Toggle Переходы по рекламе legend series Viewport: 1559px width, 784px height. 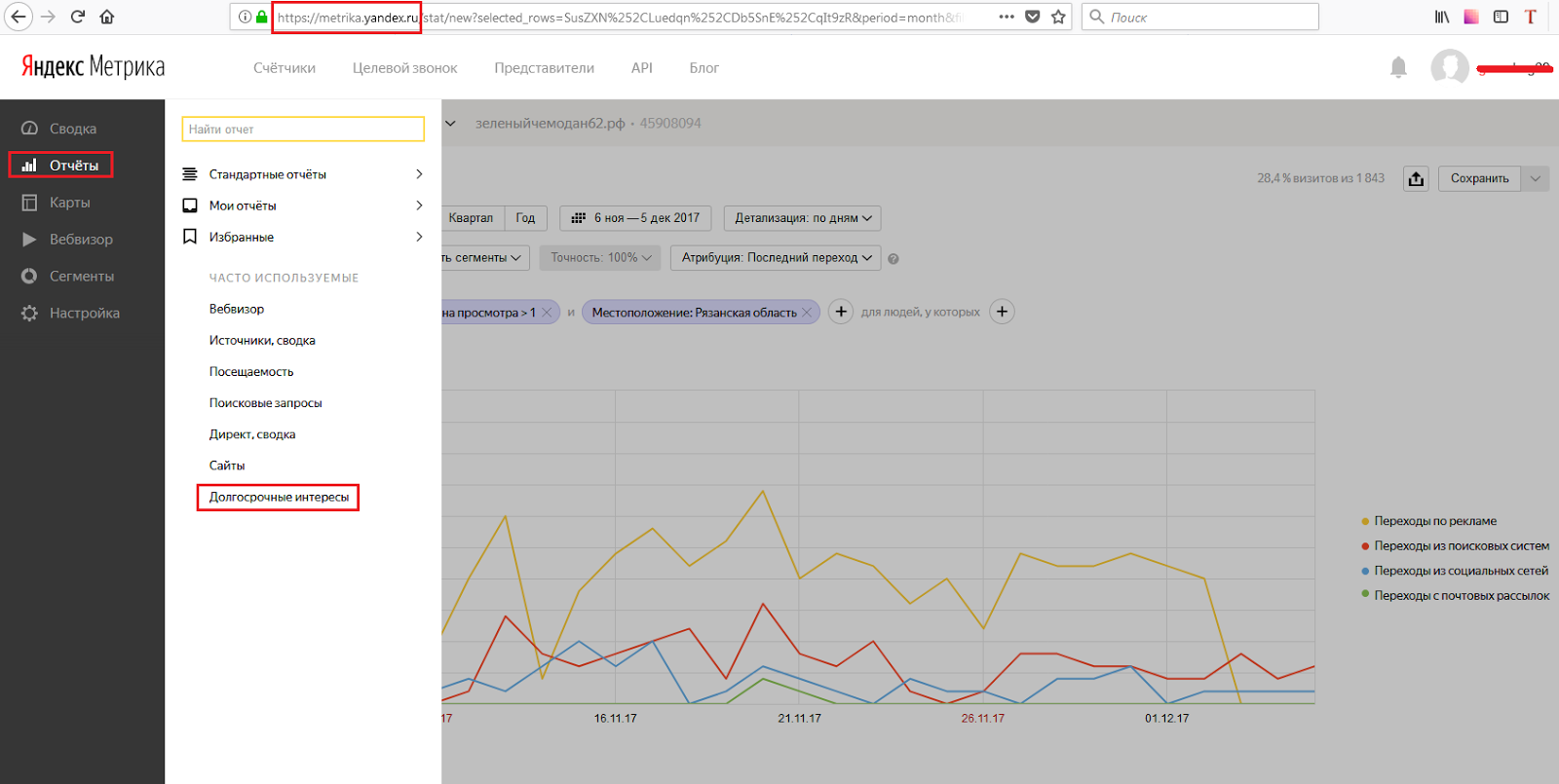(x=1428, y=521)
